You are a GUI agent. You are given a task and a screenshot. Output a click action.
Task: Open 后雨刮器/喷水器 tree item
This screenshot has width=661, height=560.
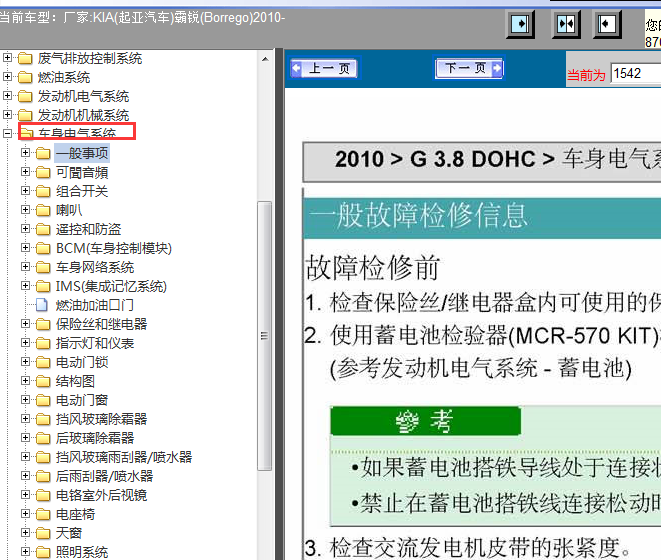click(x=105, y=476)
